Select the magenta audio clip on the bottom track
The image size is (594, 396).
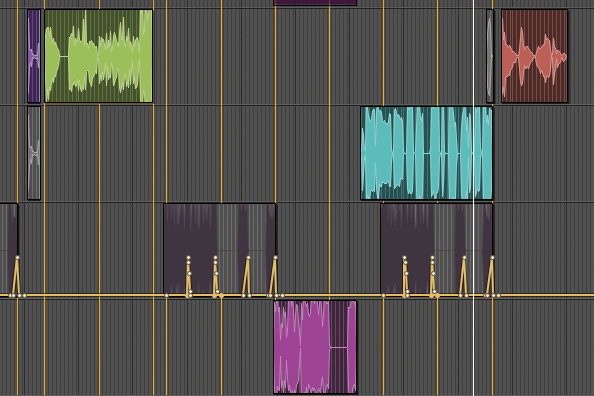click(x=315, y=347)
